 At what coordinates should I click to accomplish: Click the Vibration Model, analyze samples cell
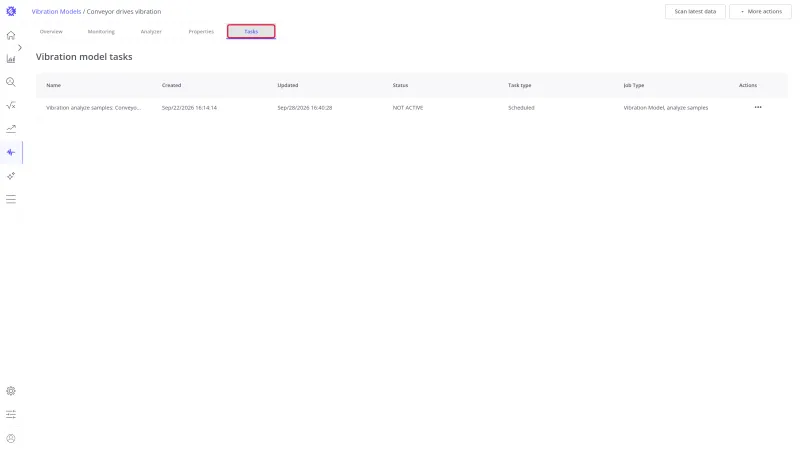point(666,108)
